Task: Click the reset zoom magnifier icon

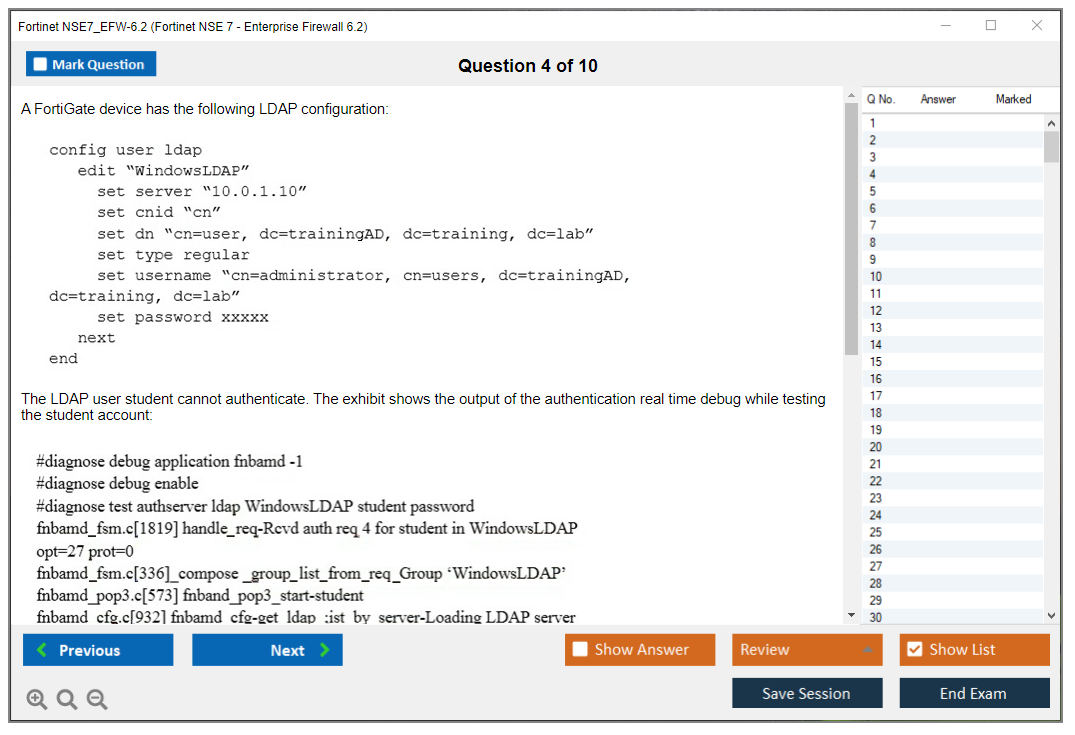Action: tap(67, 700)
